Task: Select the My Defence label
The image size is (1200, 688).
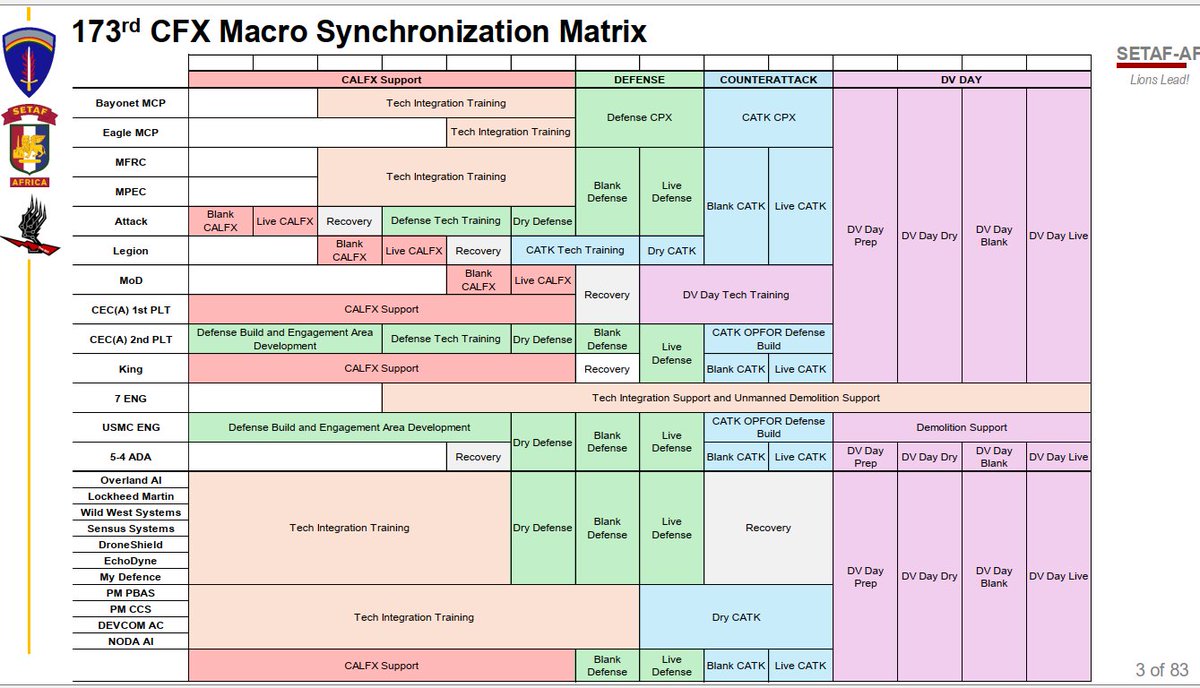Action: point(130,577)
